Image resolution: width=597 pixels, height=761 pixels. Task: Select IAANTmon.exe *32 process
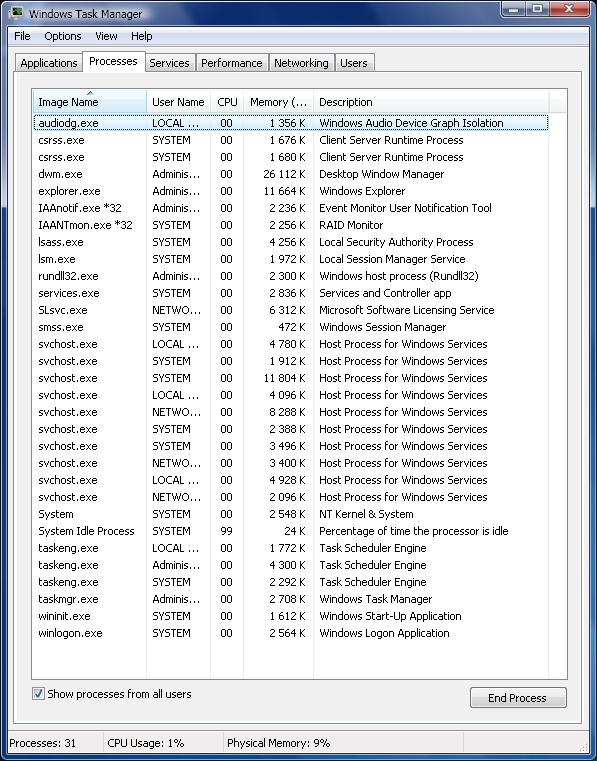pyautogui.click(x=291, y=225)
